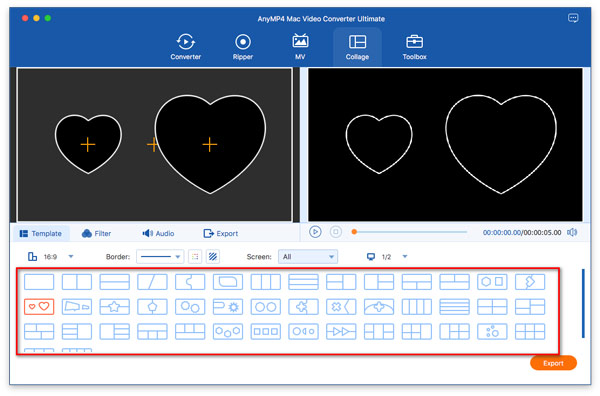Select the three horizontal rows template
The image size is (600, 396).
pyautogui.click(x=303, y=282)
